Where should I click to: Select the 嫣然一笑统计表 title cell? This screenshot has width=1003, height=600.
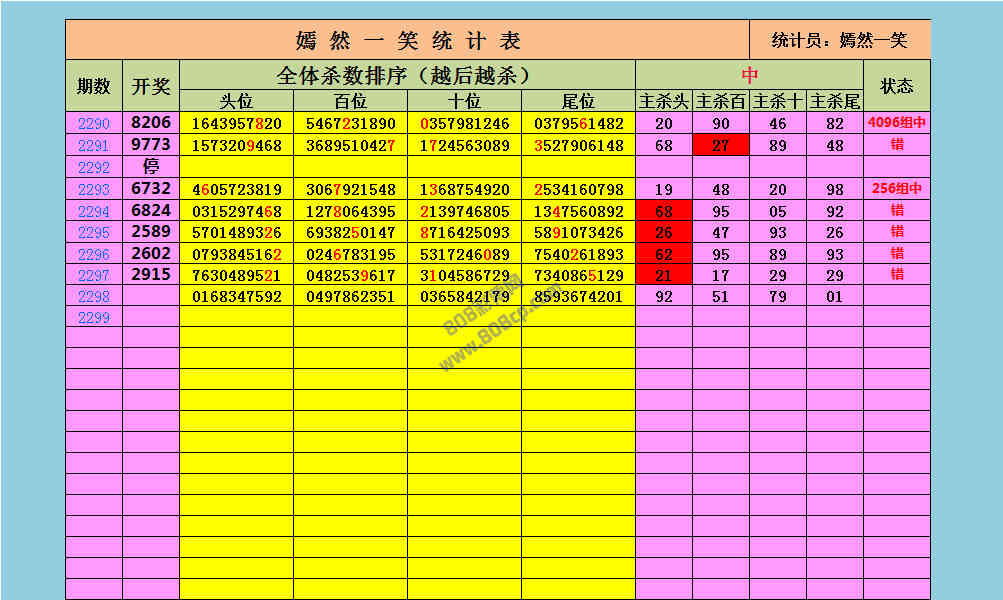407,40
